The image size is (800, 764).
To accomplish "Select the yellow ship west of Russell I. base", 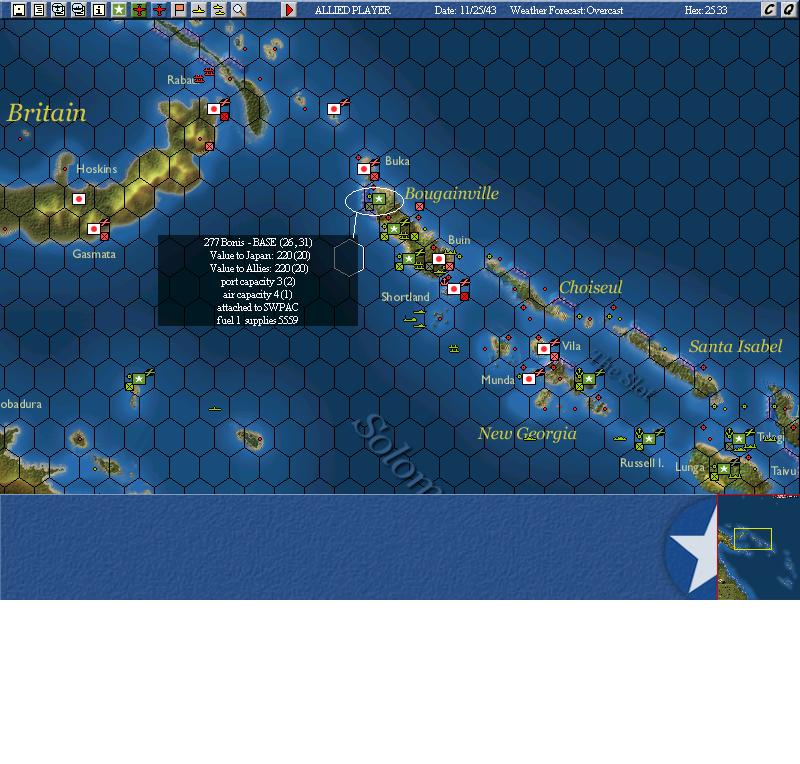I will click(619, 438).
